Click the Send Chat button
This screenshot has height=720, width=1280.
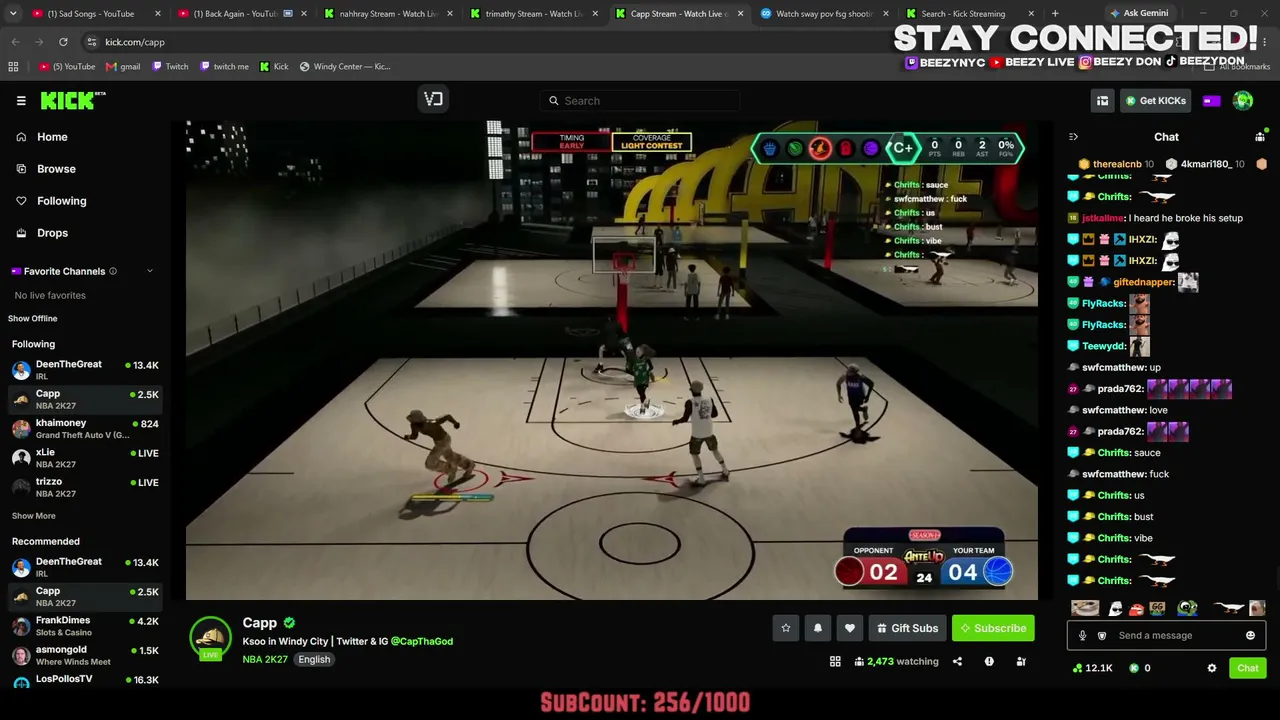click(x=1248, y=668)
